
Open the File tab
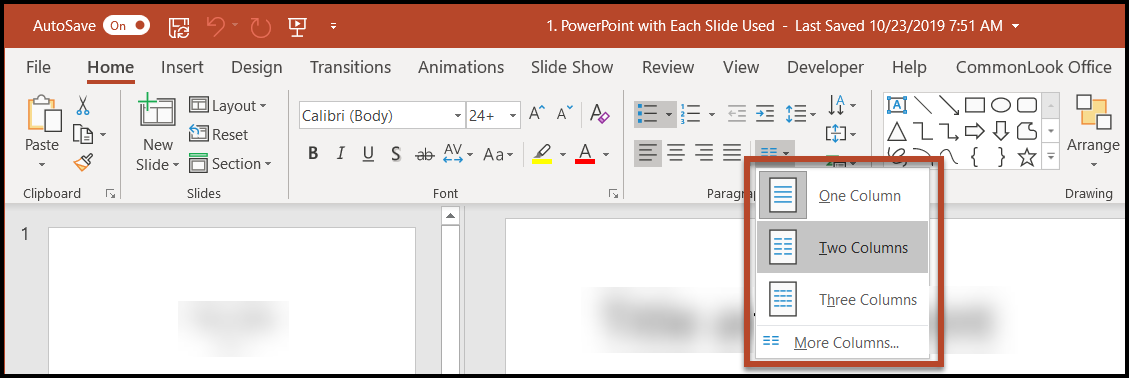coord(38,67)
